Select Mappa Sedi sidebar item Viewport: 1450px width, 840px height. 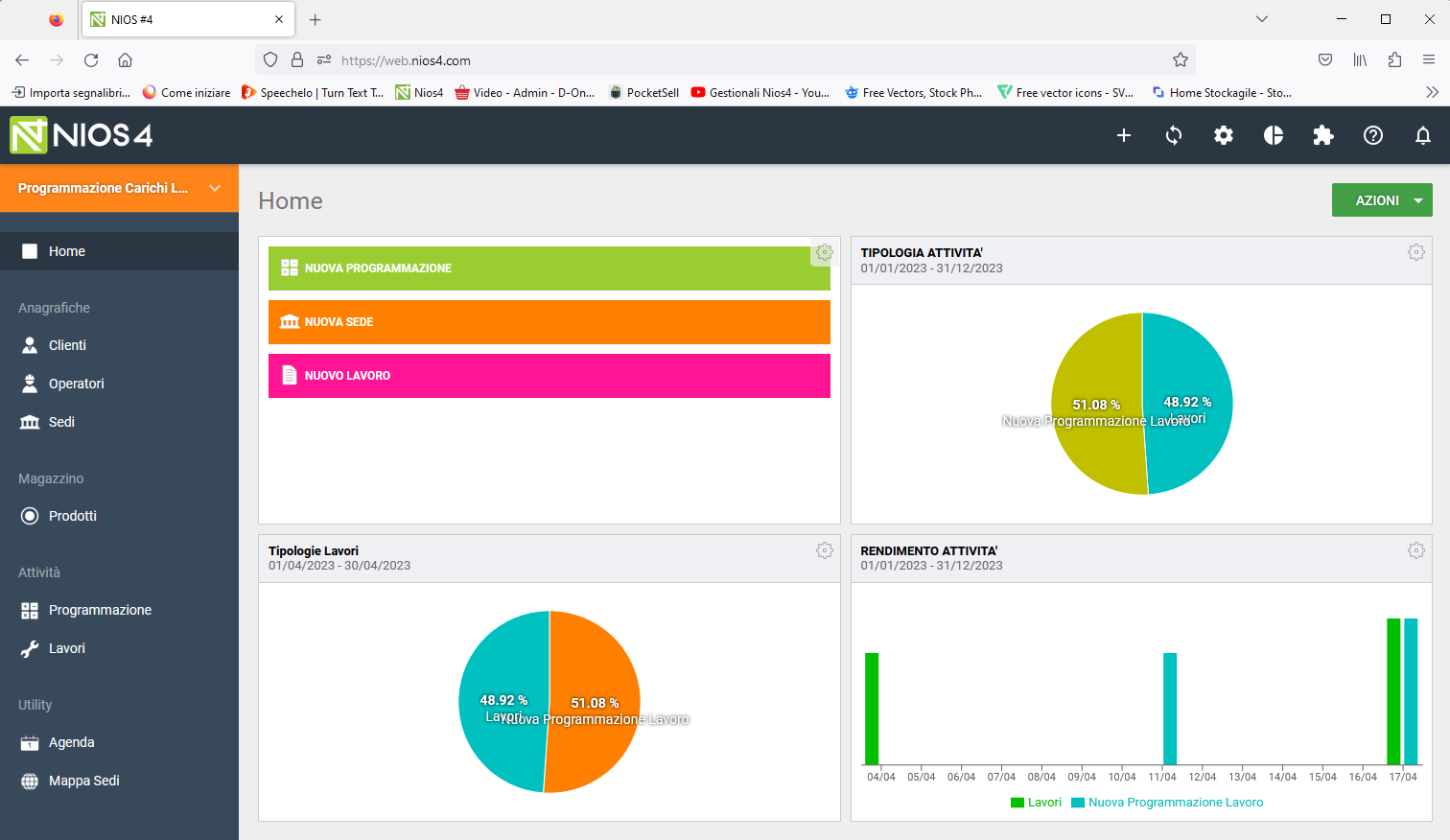point(83,781)
